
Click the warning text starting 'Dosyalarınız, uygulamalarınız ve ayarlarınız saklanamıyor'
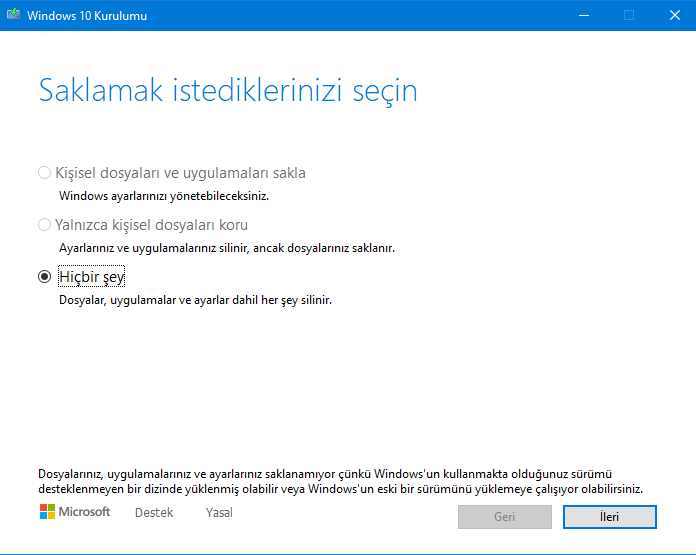(340, 481)
